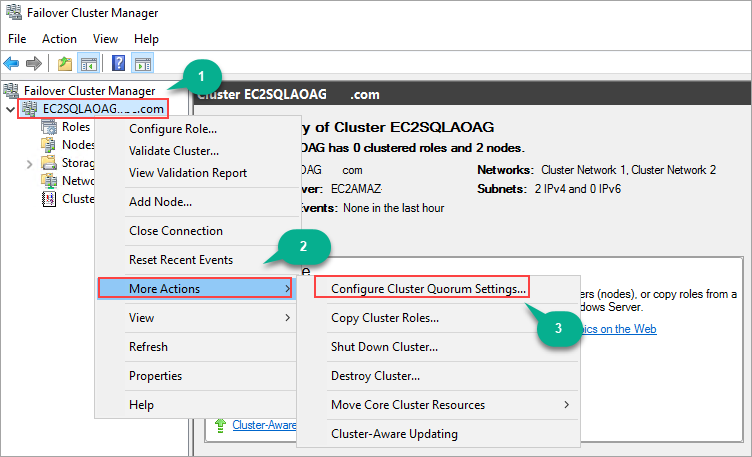Click the Forward arrow toolbar icon
The height and width of the screenshot is (457, 752).
pos(34,63)
